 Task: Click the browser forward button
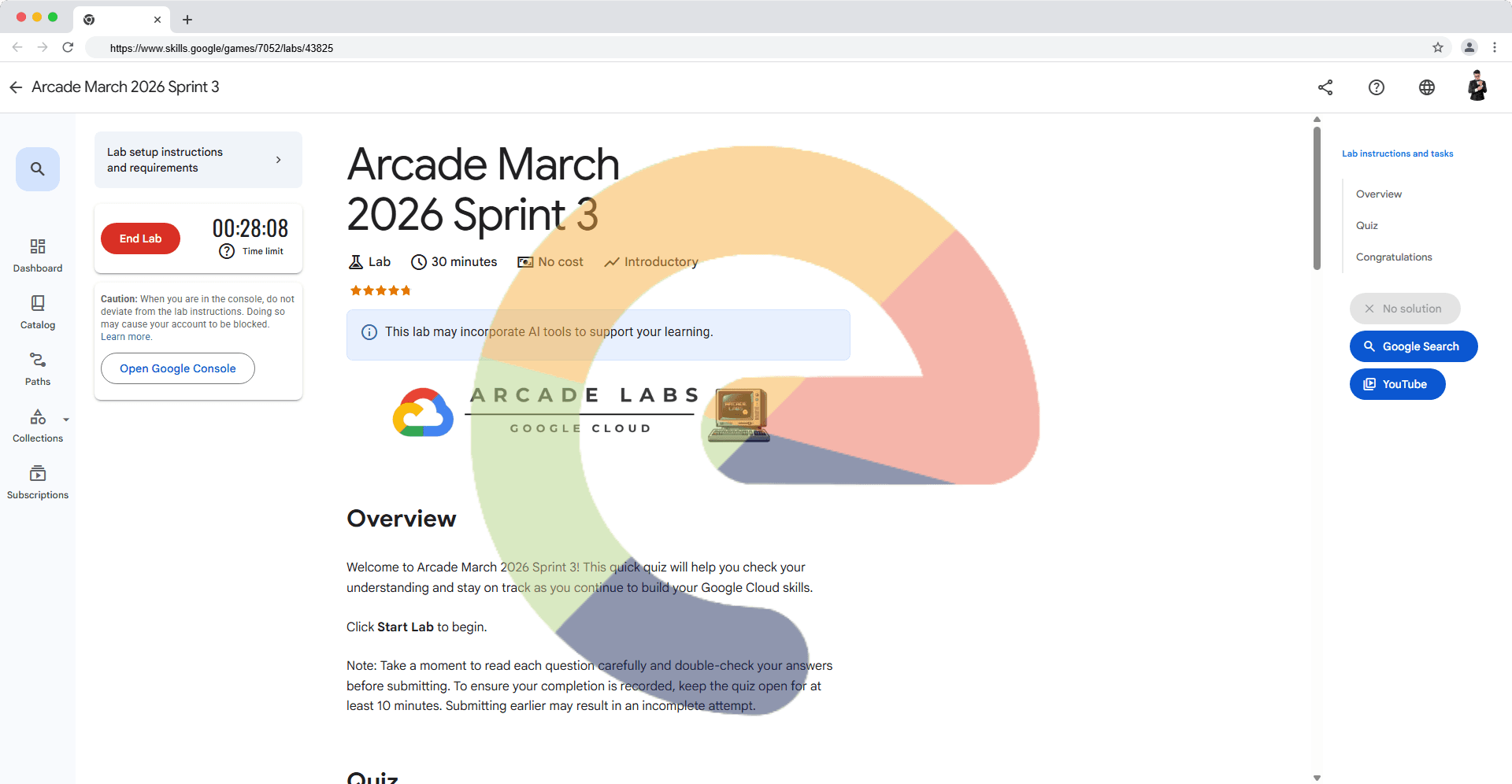click(x=43, y=47)
